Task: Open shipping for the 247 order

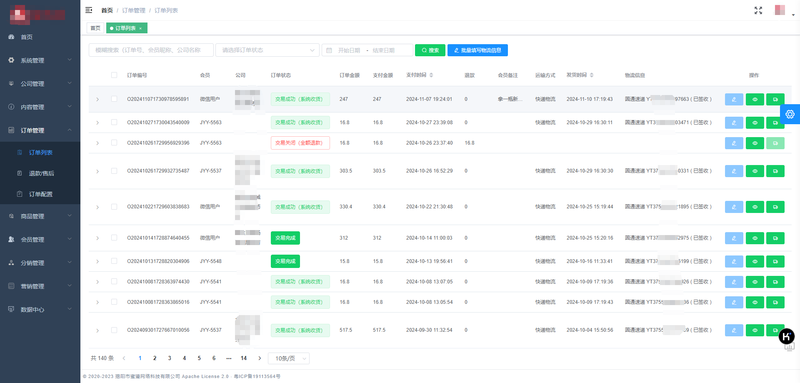Action: pyautogui.click(x=775, y=99)
